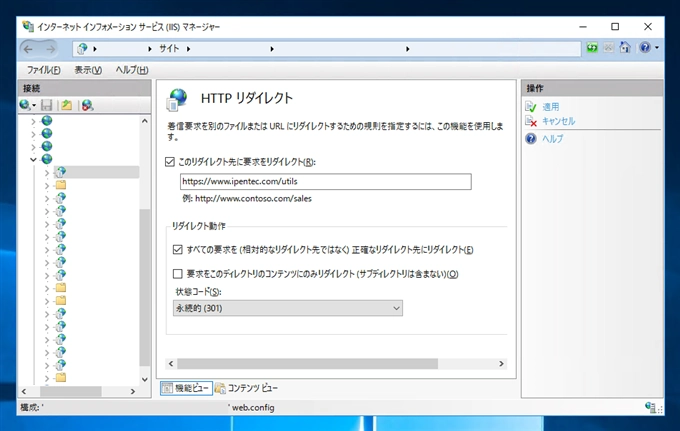Click web.config text in status bar

[253, 407]
